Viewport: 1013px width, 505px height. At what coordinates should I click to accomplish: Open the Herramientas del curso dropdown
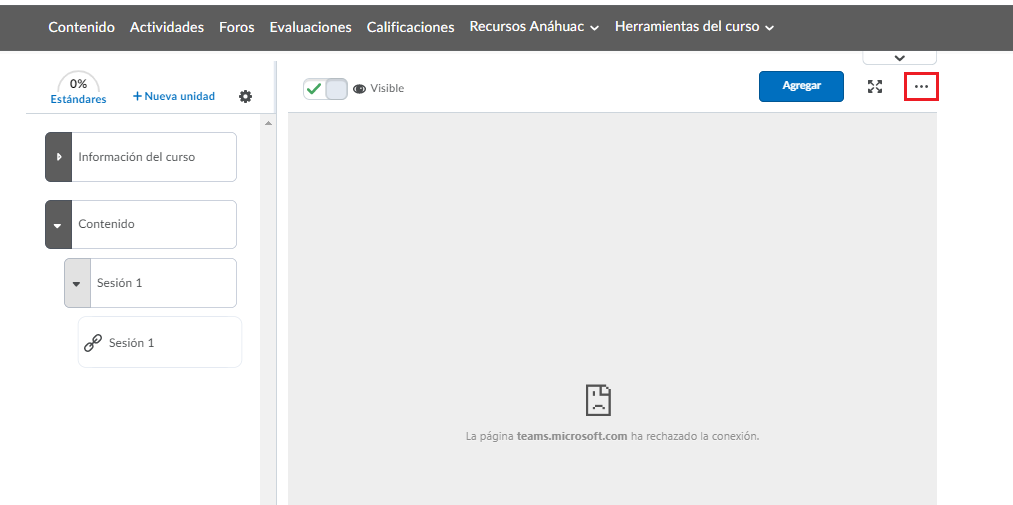coord(694,27)
